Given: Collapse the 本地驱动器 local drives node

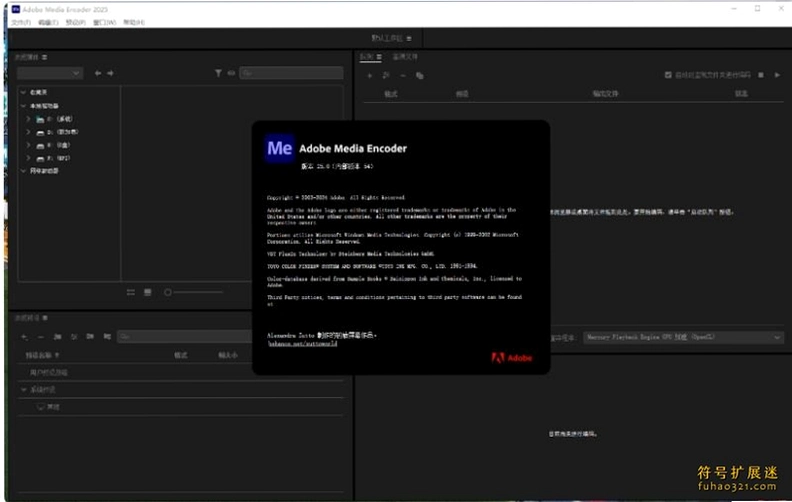Looking at the screenshot, I should coord(23,106).
